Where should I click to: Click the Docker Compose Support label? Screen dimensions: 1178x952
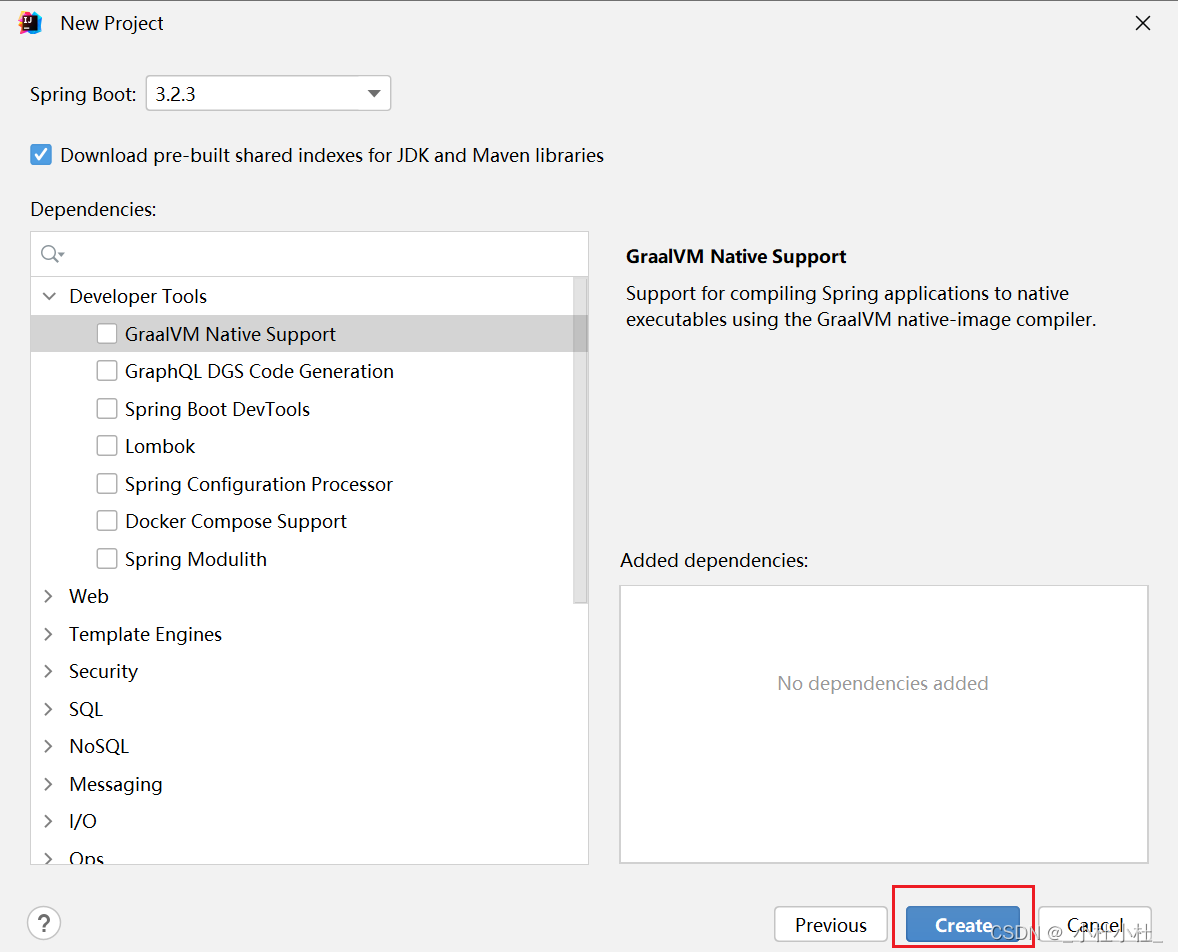coord(236,521)
